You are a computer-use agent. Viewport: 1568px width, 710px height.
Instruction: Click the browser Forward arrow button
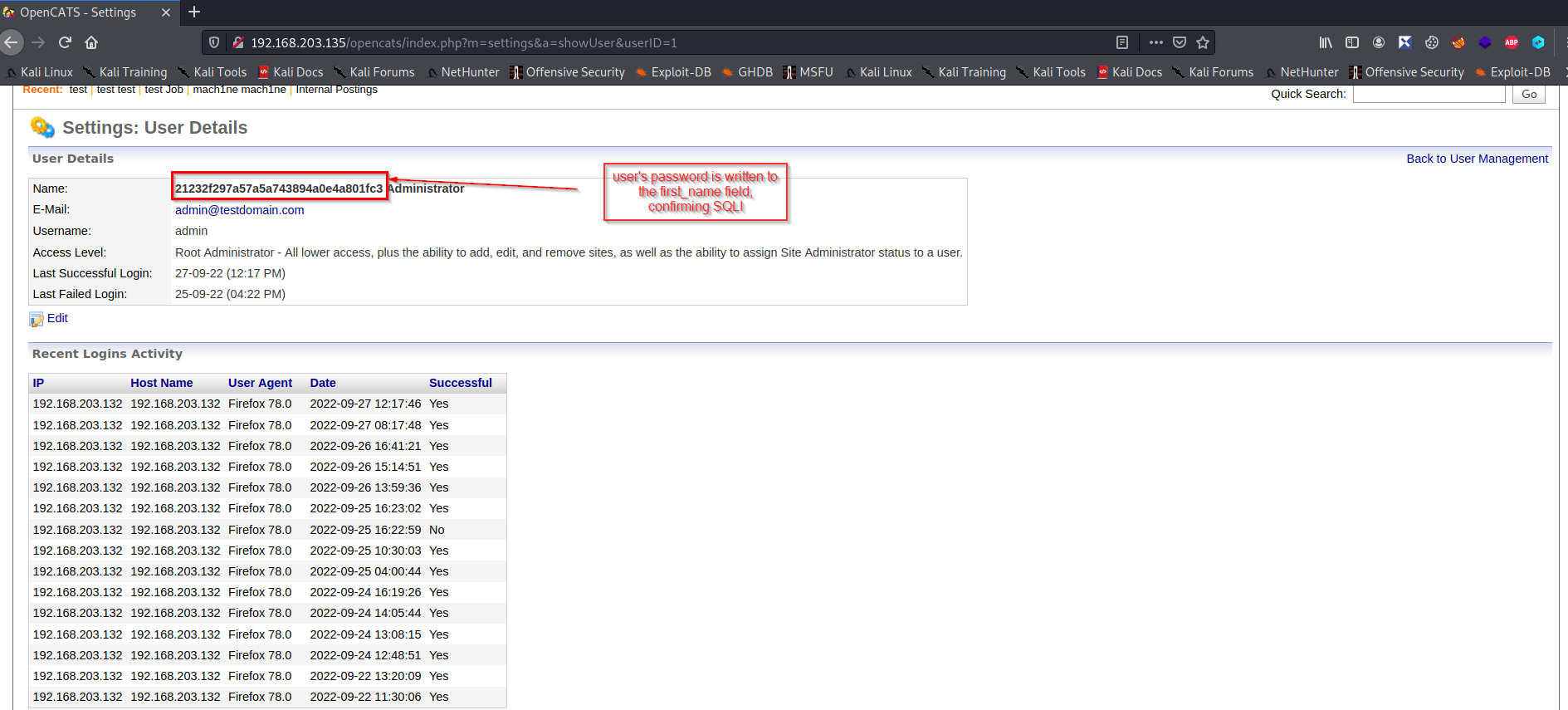(x=38, y=42)
